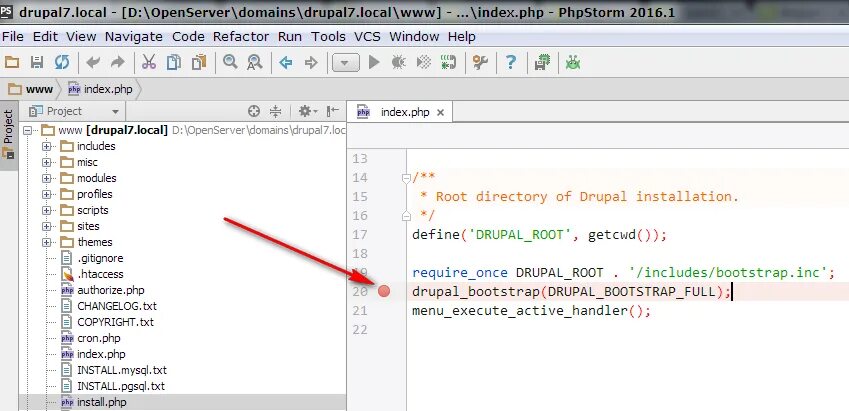Open the Code menu
The image size is (849, 411).
188,36
